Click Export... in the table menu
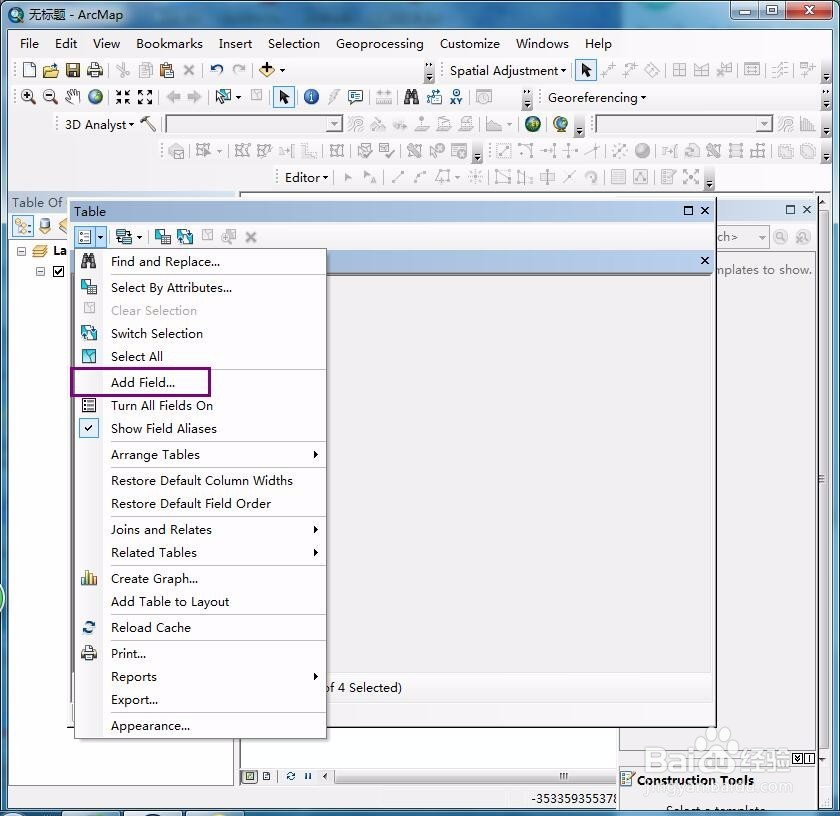This screenshot has height=816, width=840. pyautogui.click(x=134, y=700)
